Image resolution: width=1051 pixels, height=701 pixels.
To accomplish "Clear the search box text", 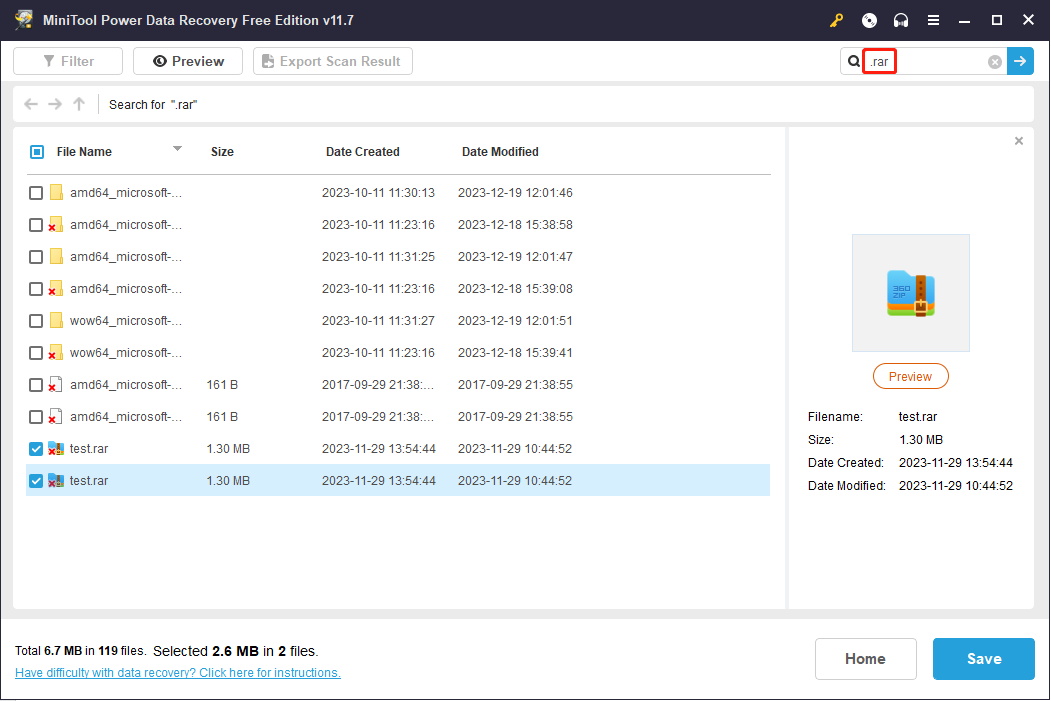I will [995, 62].
